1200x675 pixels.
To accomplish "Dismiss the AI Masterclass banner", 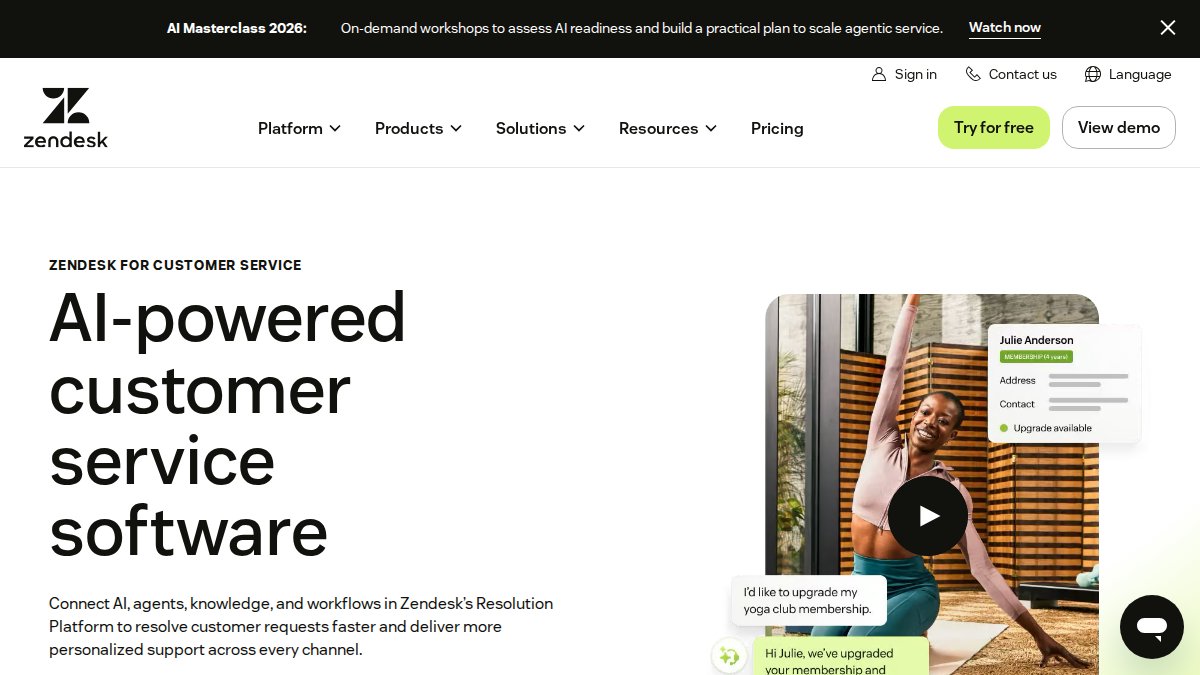I will point(1167,28).
